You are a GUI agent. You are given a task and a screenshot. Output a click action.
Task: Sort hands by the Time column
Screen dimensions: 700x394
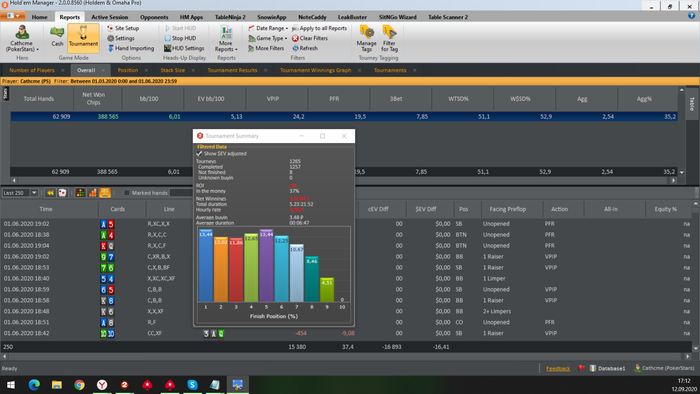46,209
